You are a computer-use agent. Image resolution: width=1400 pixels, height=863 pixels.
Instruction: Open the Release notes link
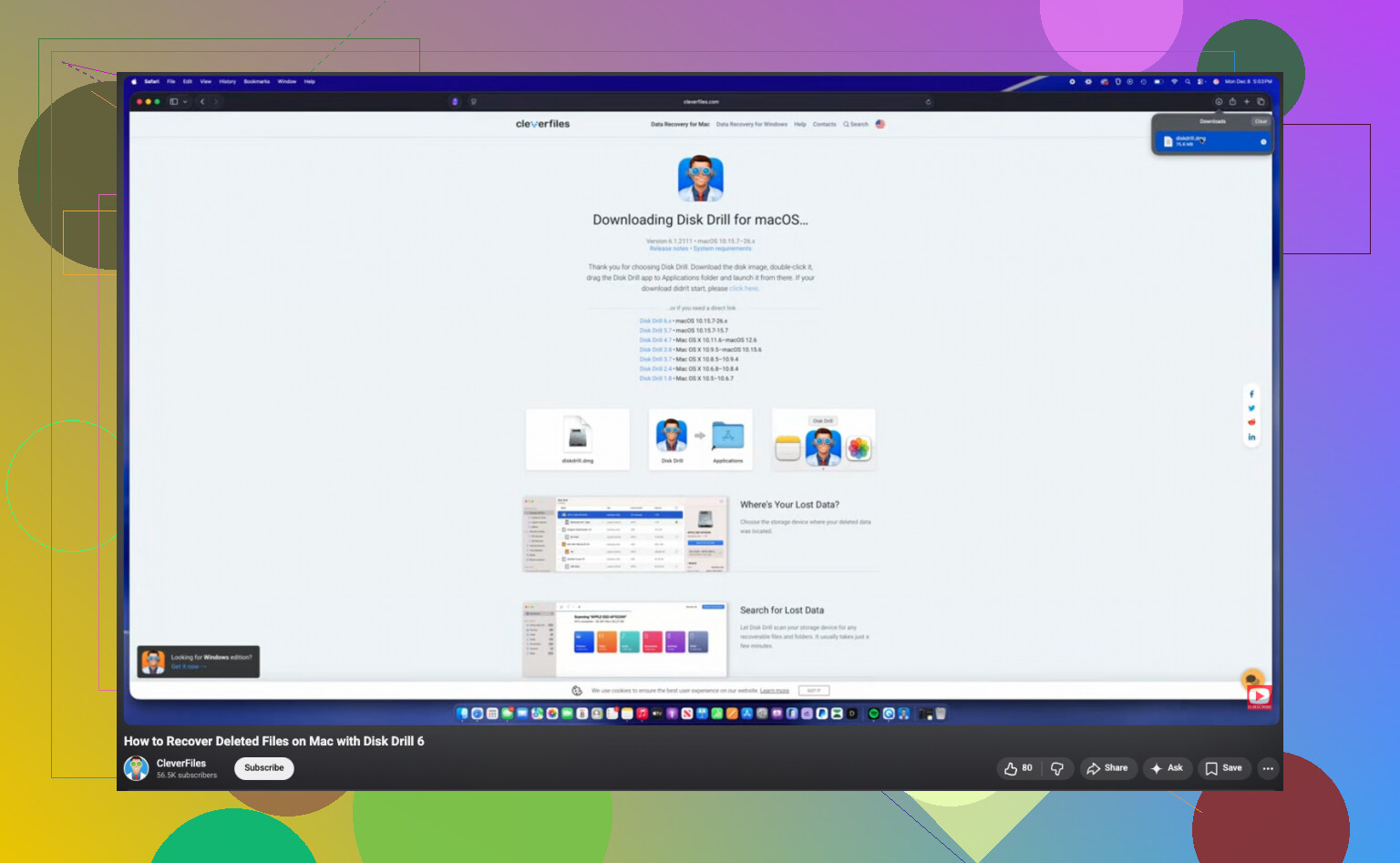669,249
